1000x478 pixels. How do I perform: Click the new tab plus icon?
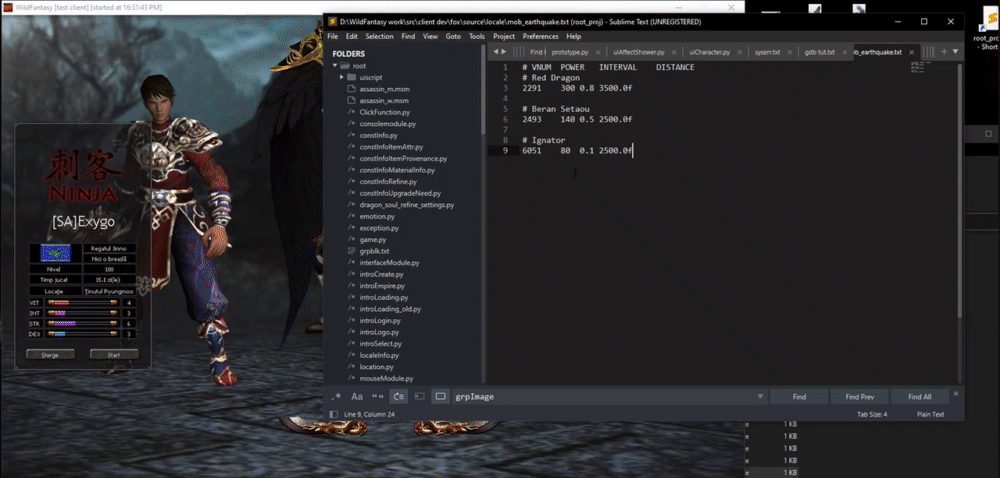click(x=944, y=52)
